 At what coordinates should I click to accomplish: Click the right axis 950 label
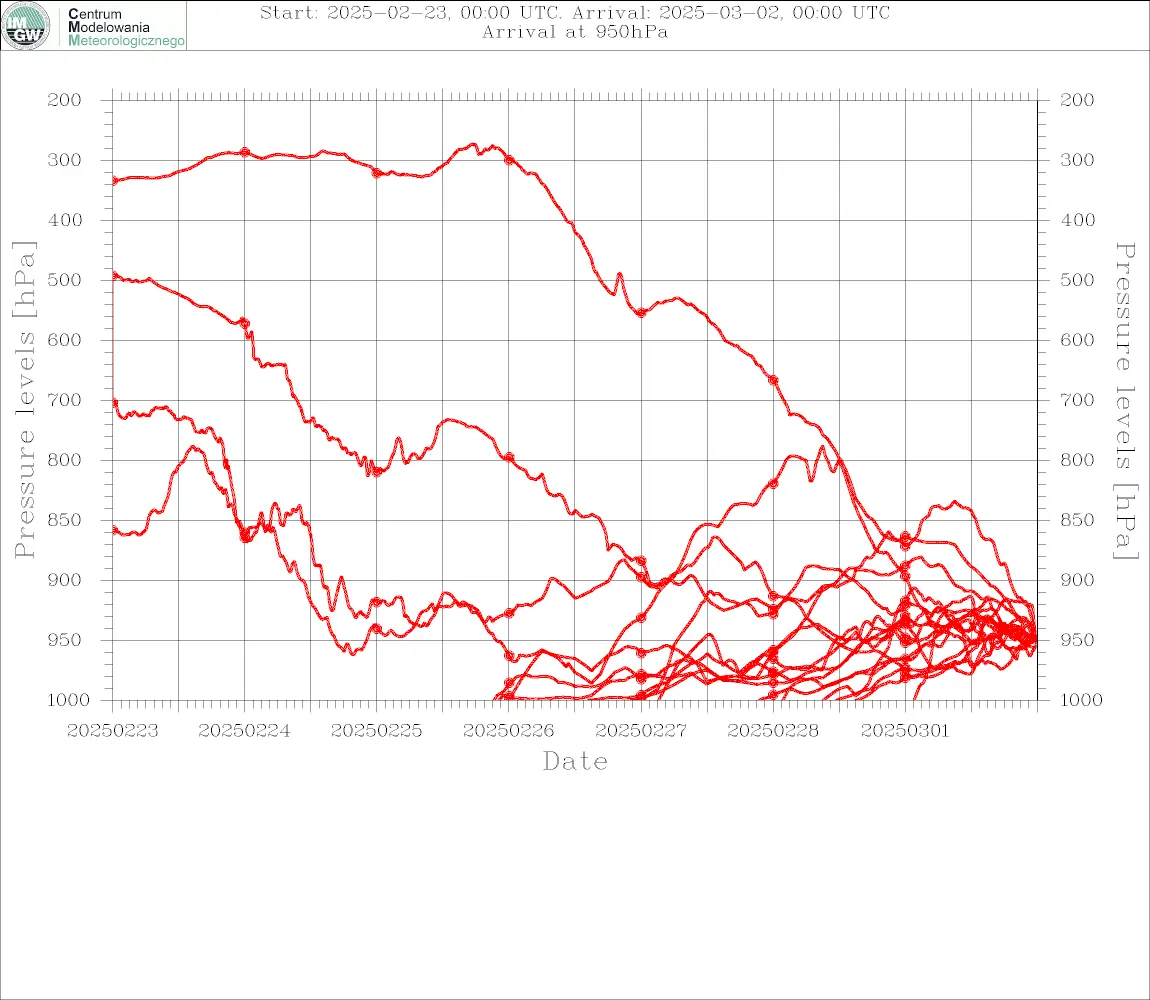coord(1077,640)
